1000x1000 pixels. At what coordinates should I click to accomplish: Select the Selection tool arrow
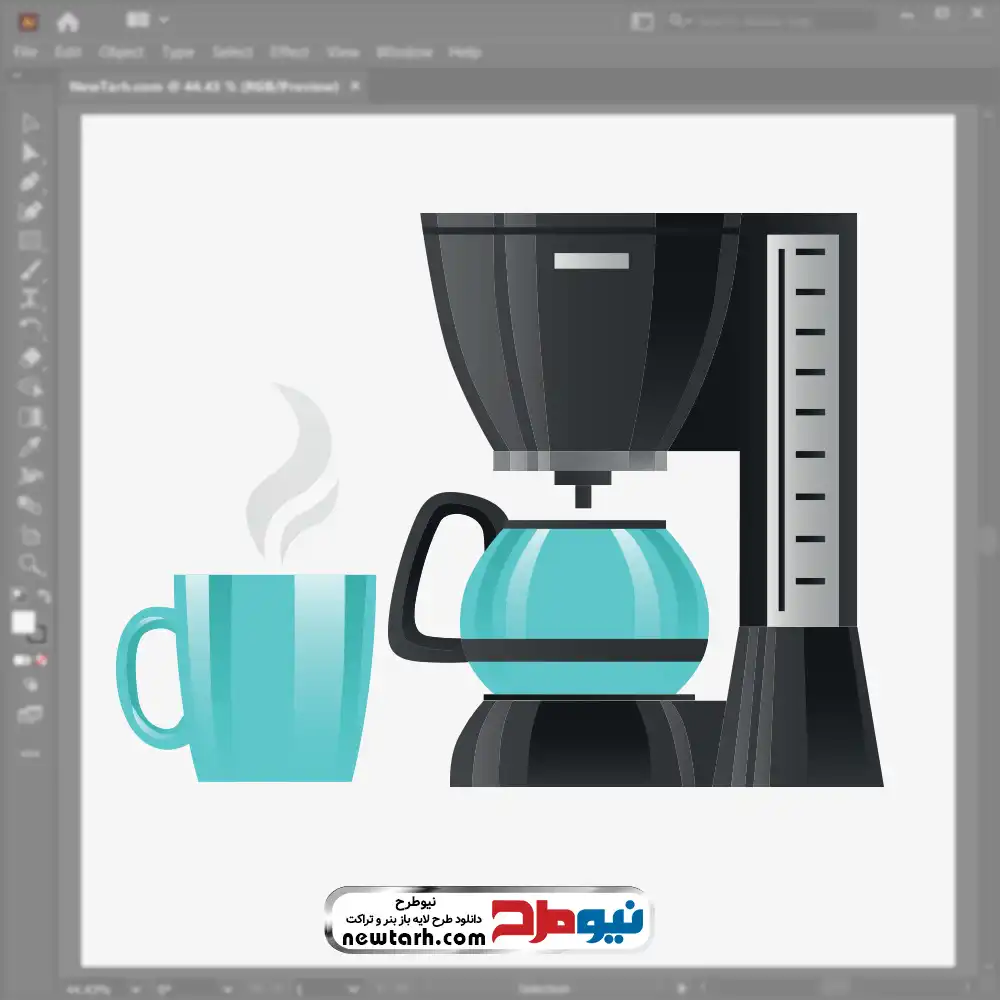[30, 124]
